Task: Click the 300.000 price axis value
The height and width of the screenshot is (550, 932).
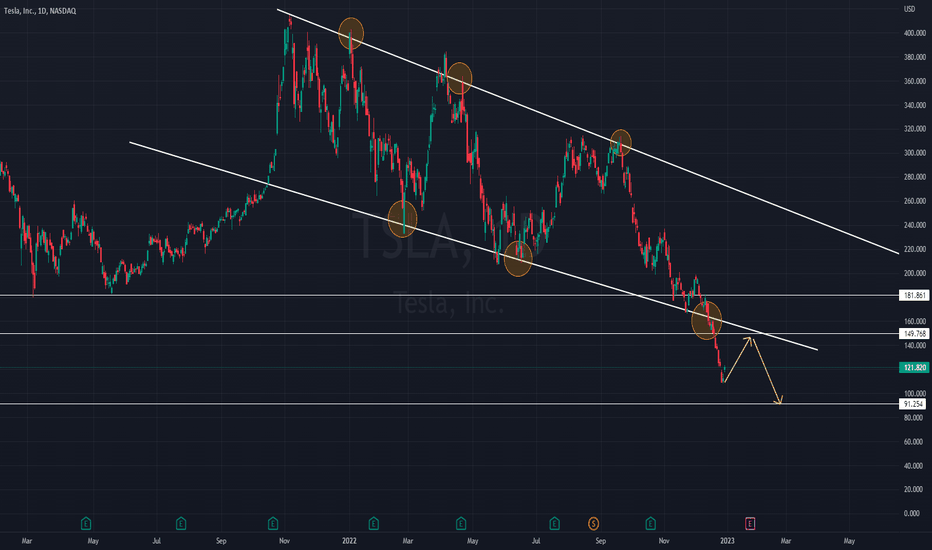Action: (x=914, y=153)
